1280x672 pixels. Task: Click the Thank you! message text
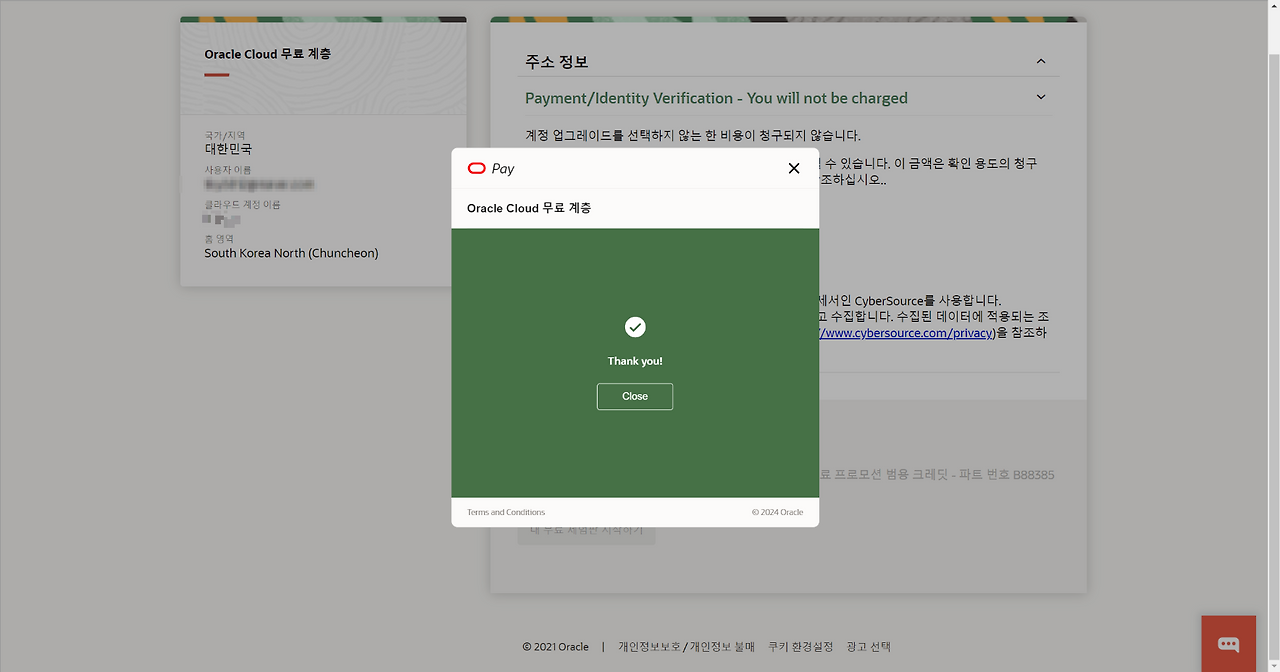[x=635, y=361]
